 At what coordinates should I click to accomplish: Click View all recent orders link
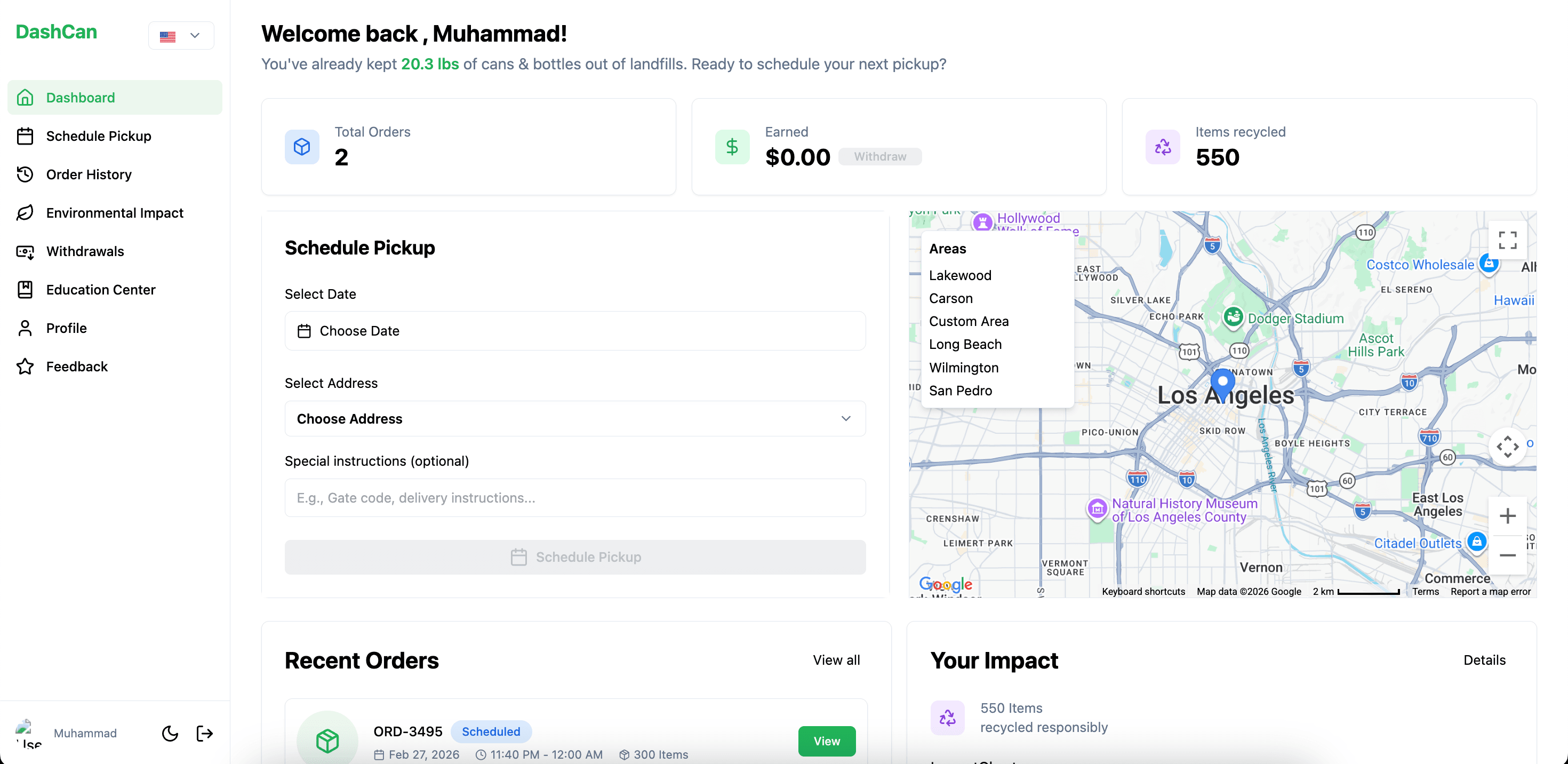tap(836, 660)
